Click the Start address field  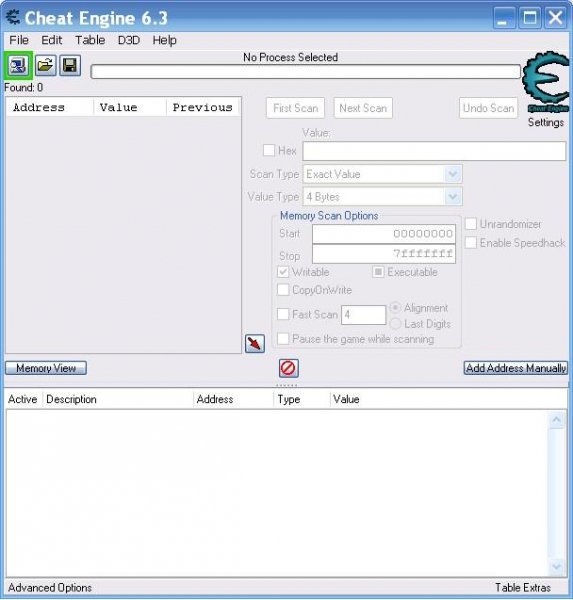[384, 234]
